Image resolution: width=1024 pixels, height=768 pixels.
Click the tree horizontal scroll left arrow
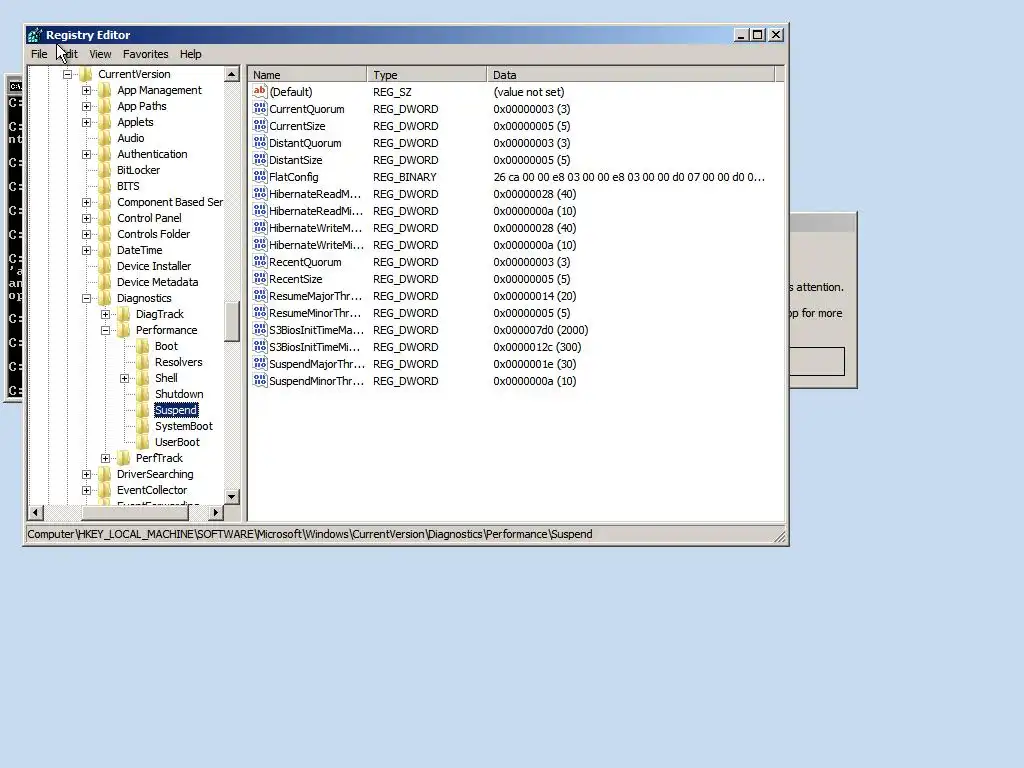[37, 513]
